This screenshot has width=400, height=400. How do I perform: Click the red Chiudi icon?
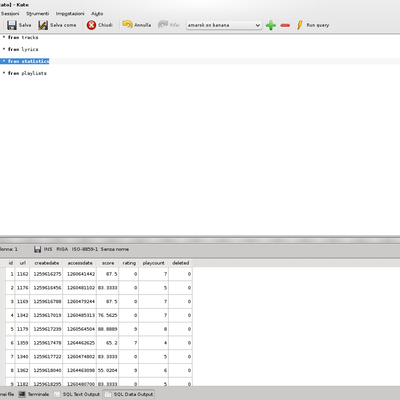click(x=91, y=25)
